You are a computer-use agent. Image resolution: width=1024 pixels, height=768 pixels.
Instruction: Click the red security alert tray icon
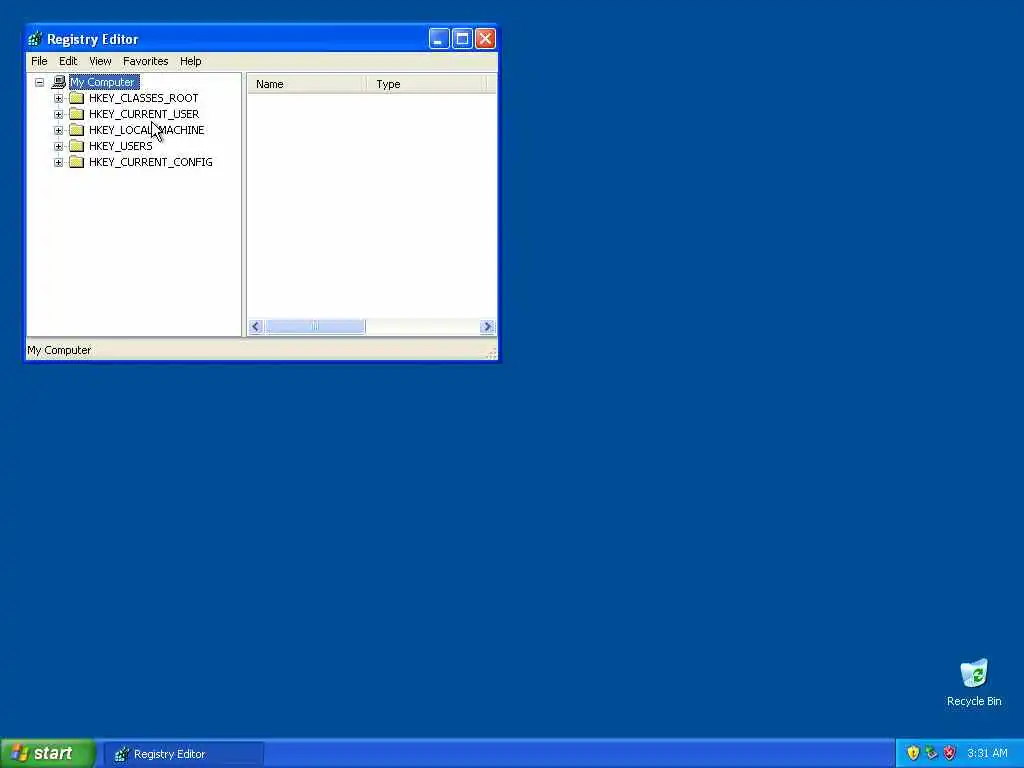pos(950,754)
